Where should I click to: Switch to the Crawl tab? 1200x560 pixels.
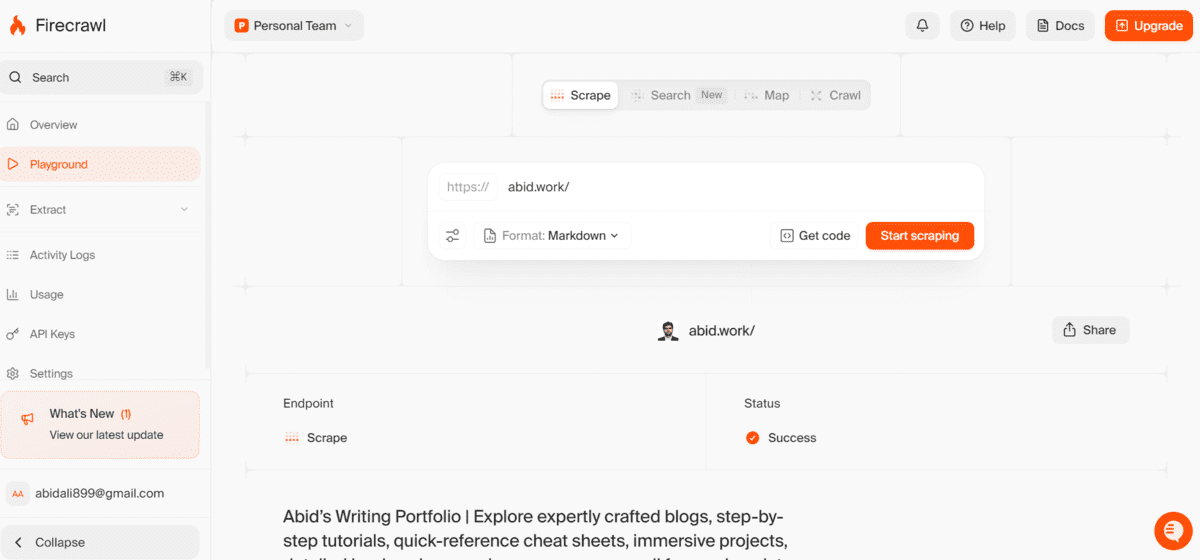pyautogui.click(x=835, y=95)
